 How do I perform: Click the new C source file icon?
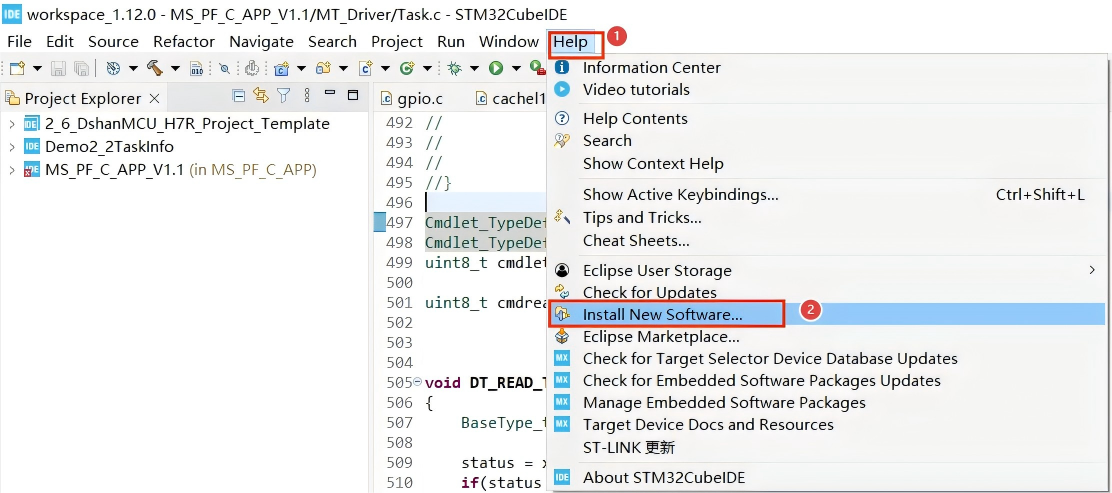coord(366,68)
